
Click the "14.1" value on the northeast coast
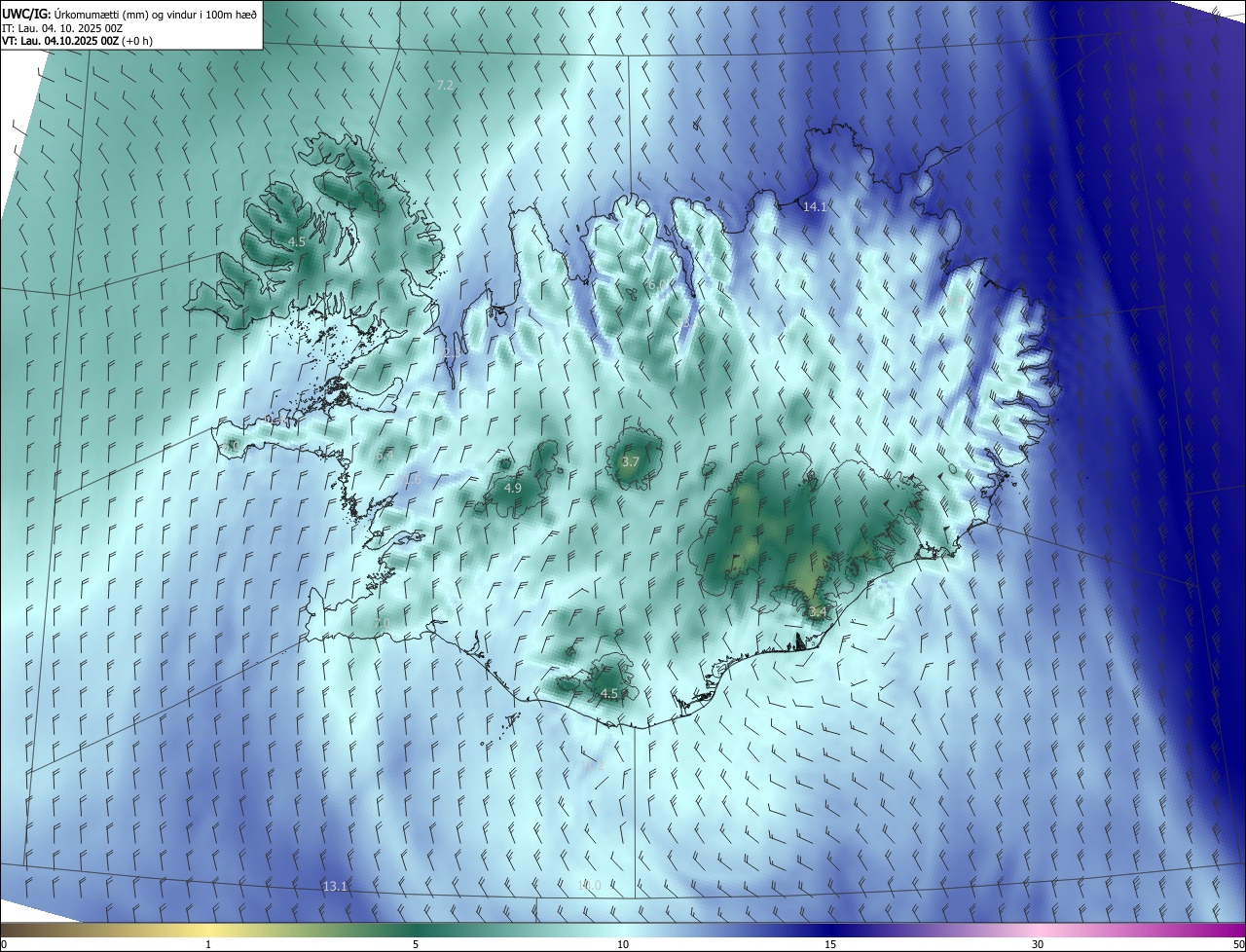(814, 206)
